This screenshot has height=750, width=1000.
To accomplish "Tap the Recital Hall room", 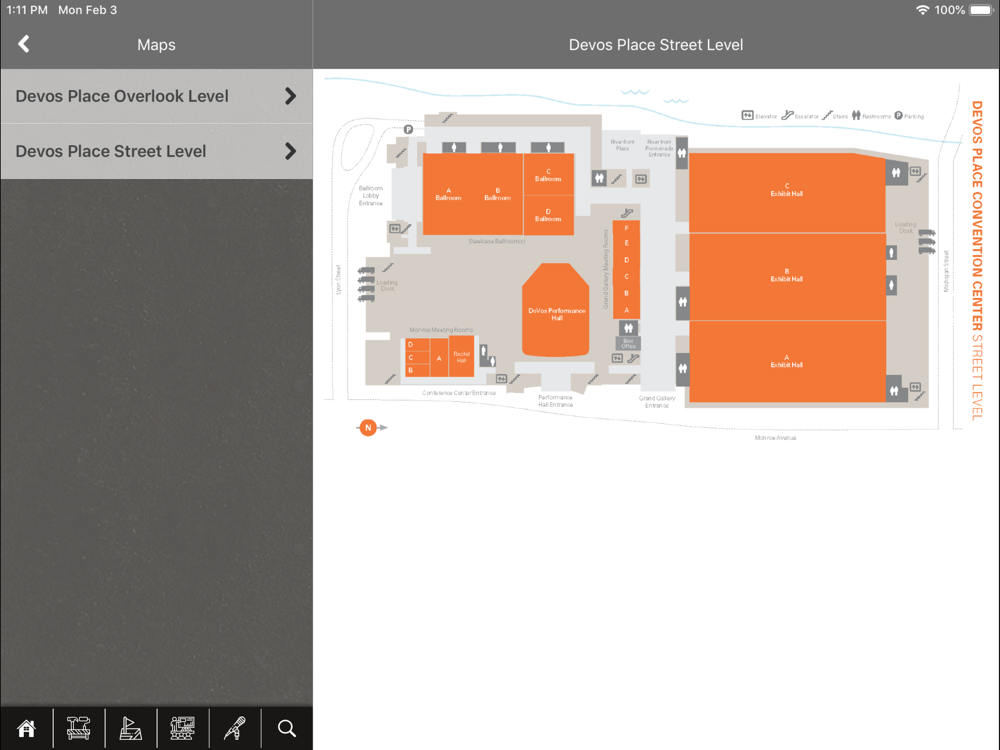I will click(x=461, y=357).
